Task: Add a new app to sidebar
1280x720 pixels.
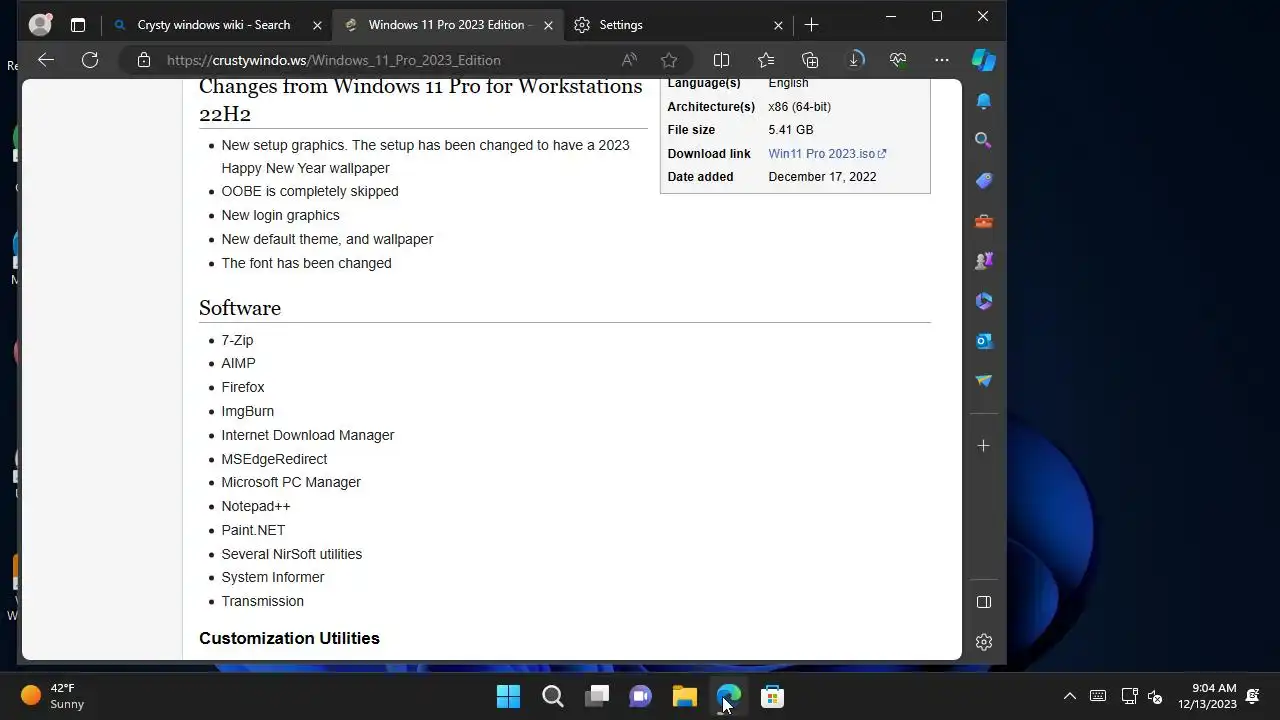Action: tap(984, 446)
